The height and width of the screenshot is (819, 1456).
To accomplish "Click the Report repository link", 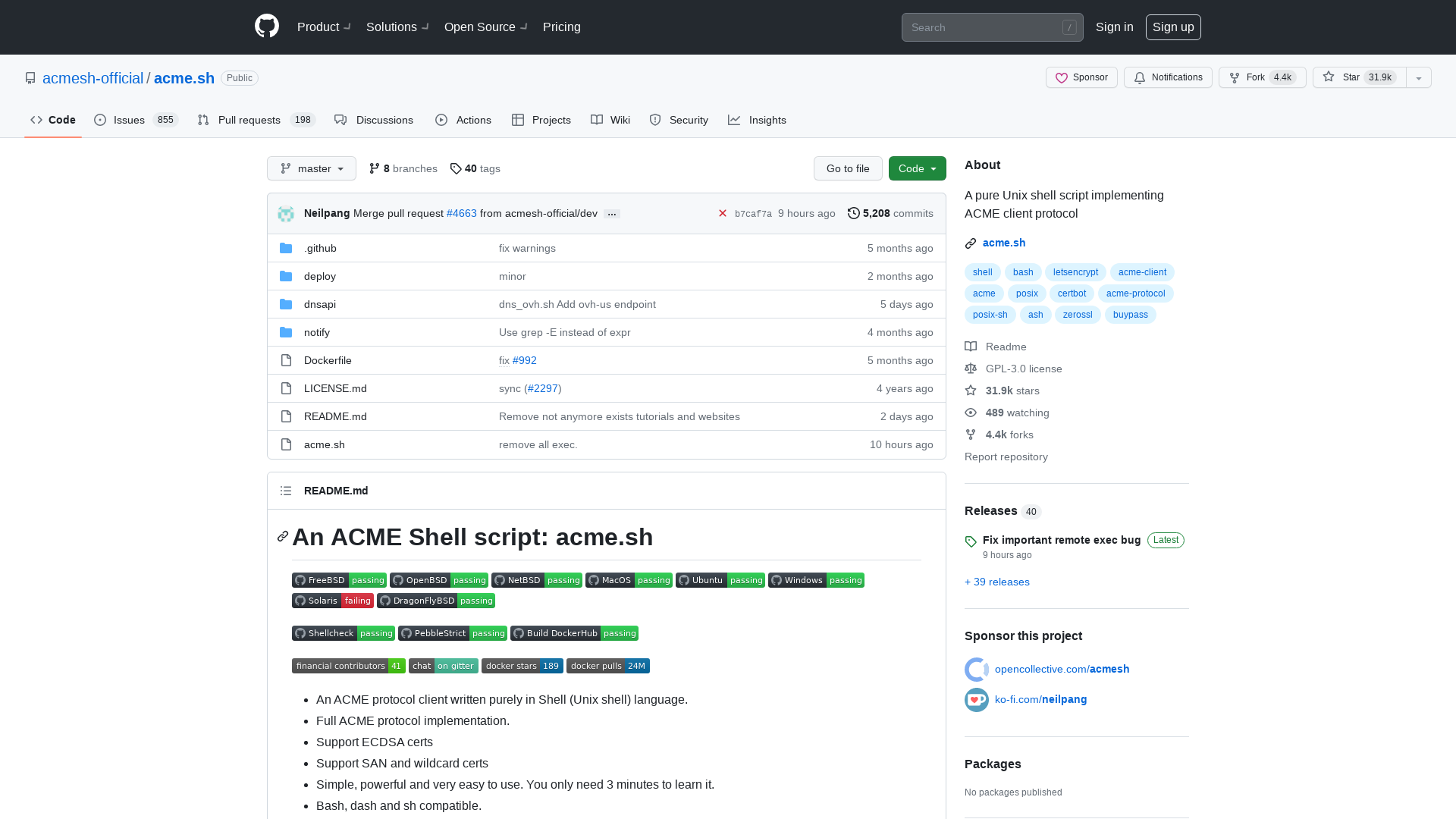I will point(1006,457).
